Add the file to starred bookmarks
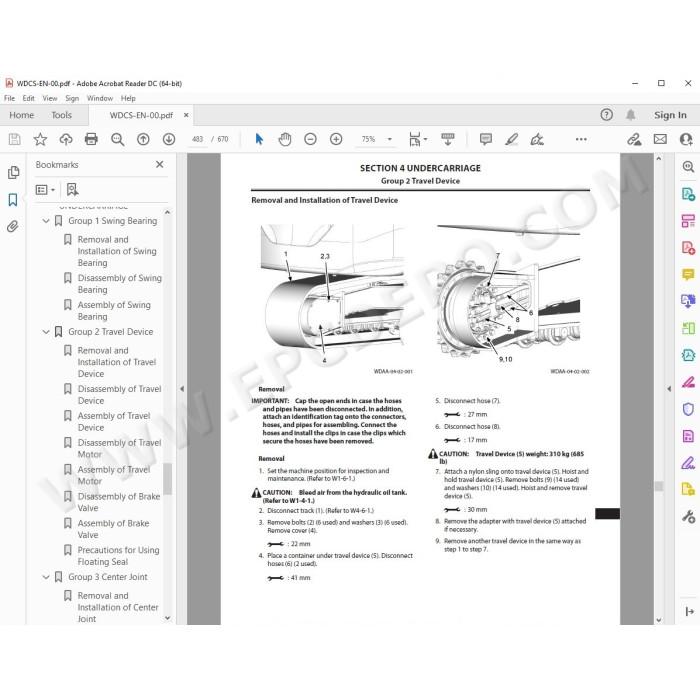 click(x=40, y=140)
